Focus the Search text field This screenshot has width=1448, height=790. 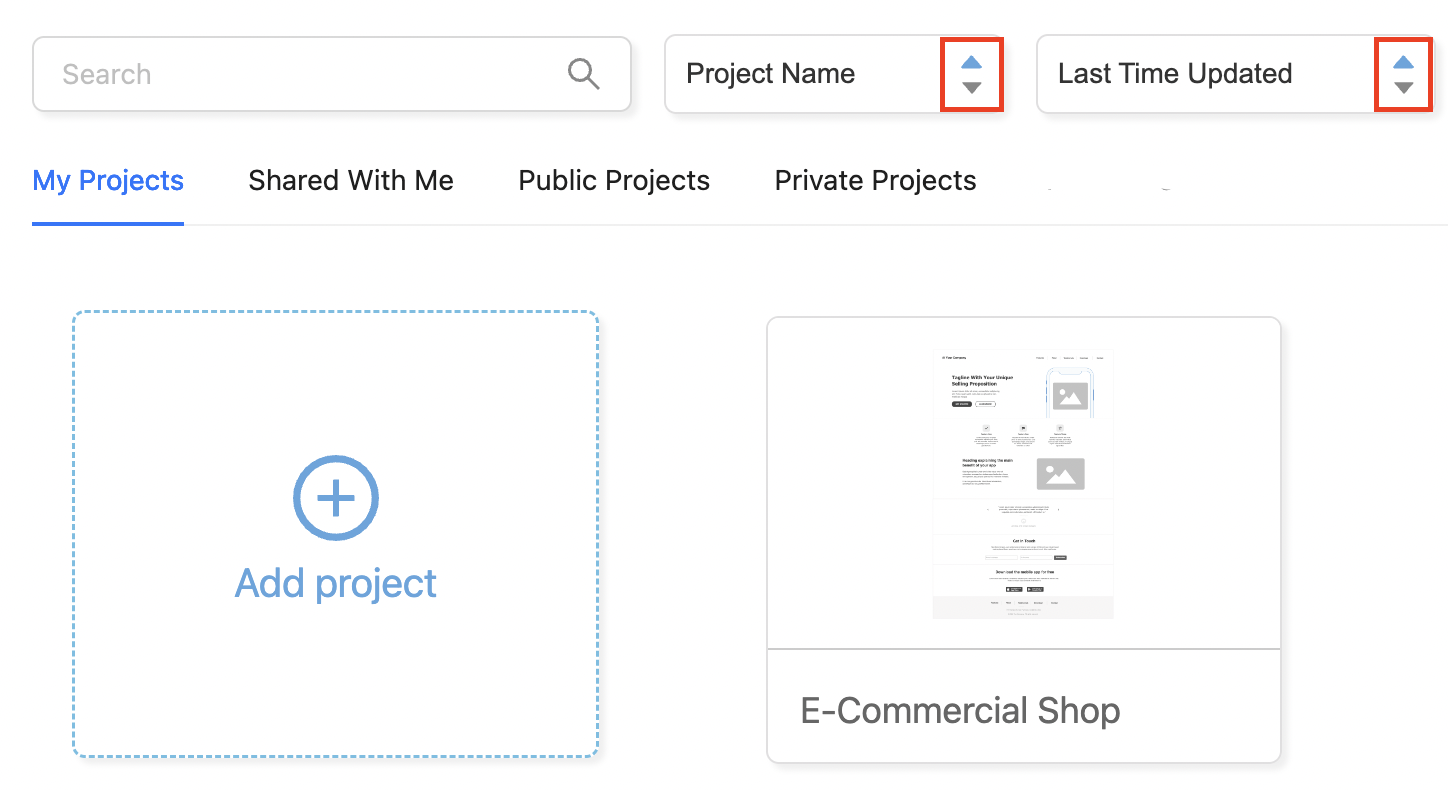tap(300, 74)
